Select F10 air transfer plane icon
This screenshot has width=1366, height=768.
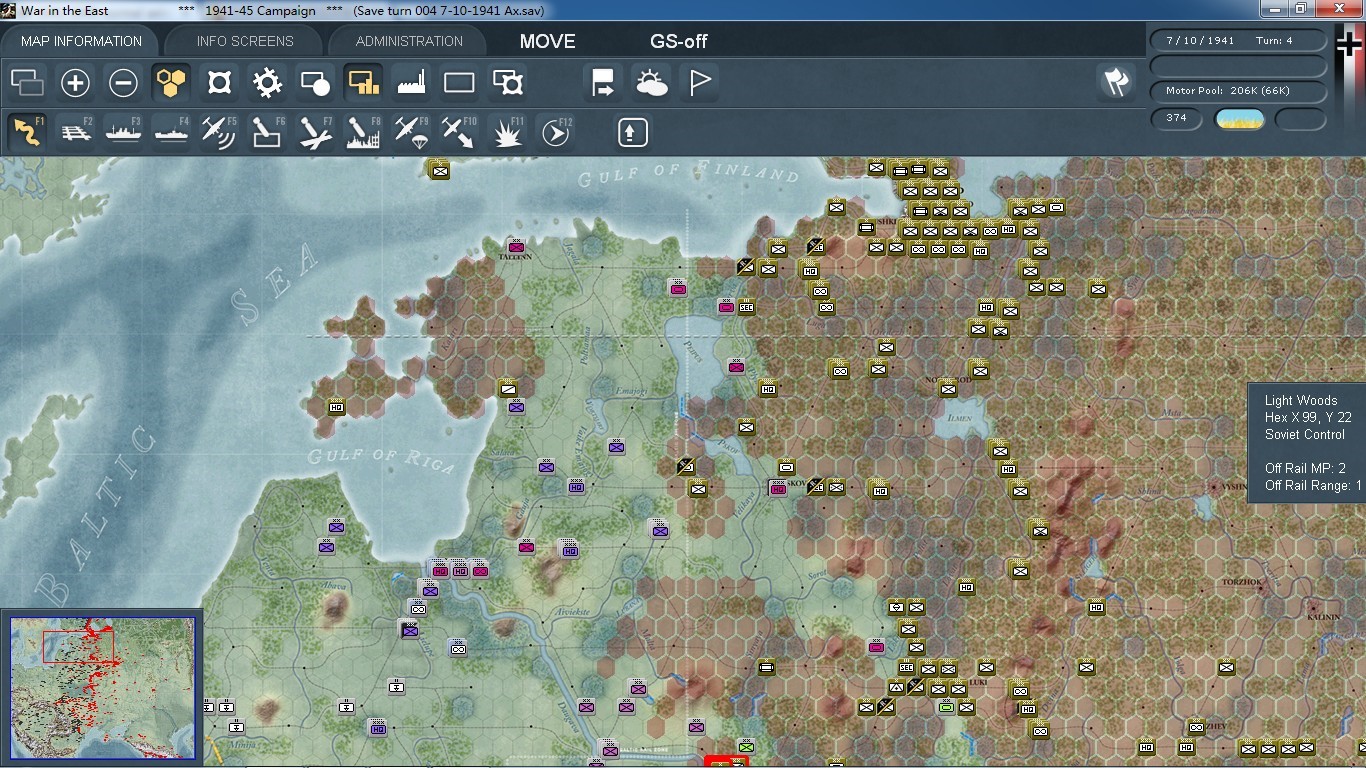coord(459,131)
